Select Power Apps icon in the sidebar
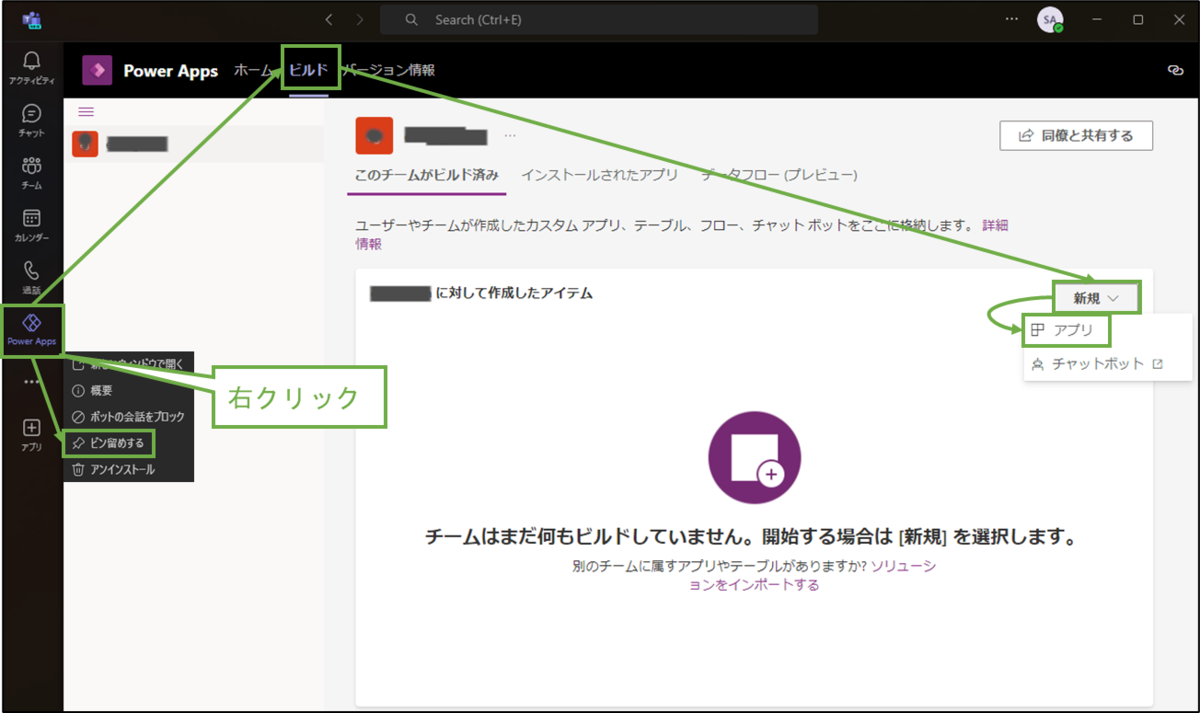The image size is (1200, 713). point(32,329)
